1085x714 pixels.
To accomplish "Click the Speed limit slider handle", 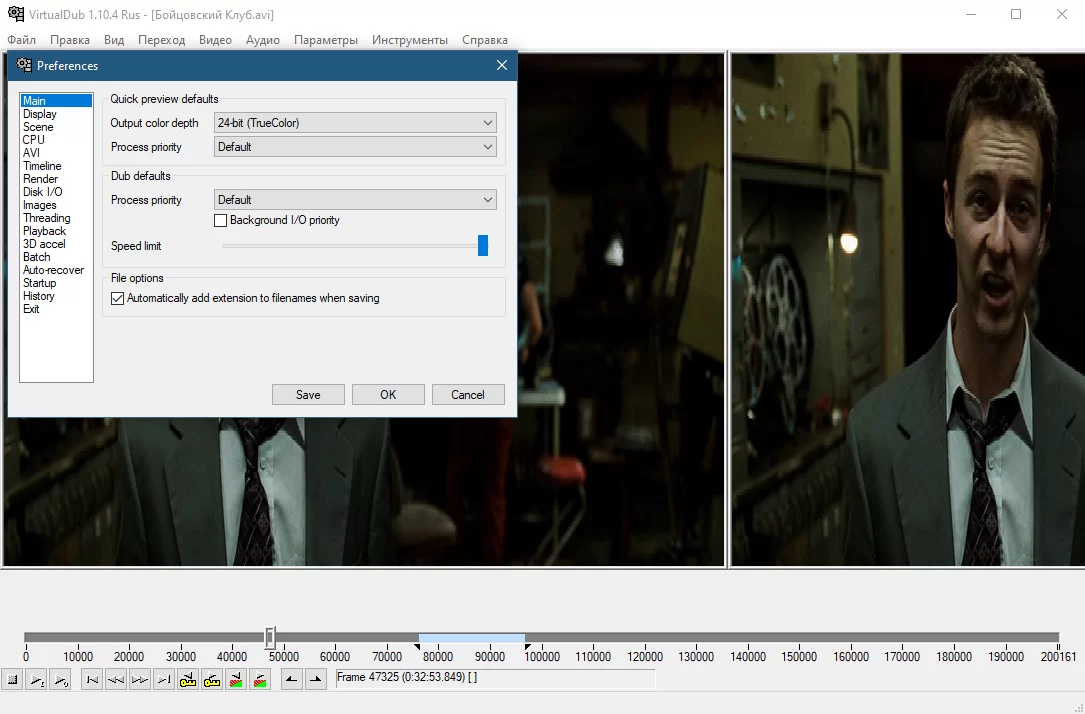I will 483,245.
